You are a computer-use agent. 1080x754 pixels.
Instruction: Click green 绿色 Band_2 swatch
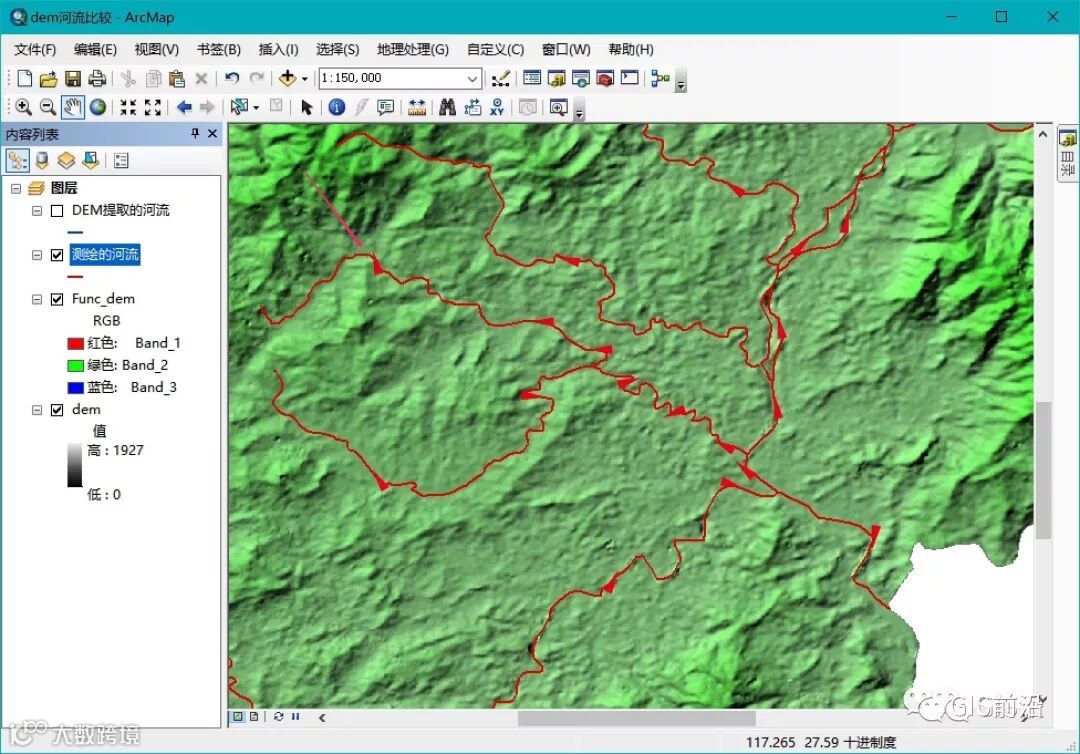[x=75, y=366]
